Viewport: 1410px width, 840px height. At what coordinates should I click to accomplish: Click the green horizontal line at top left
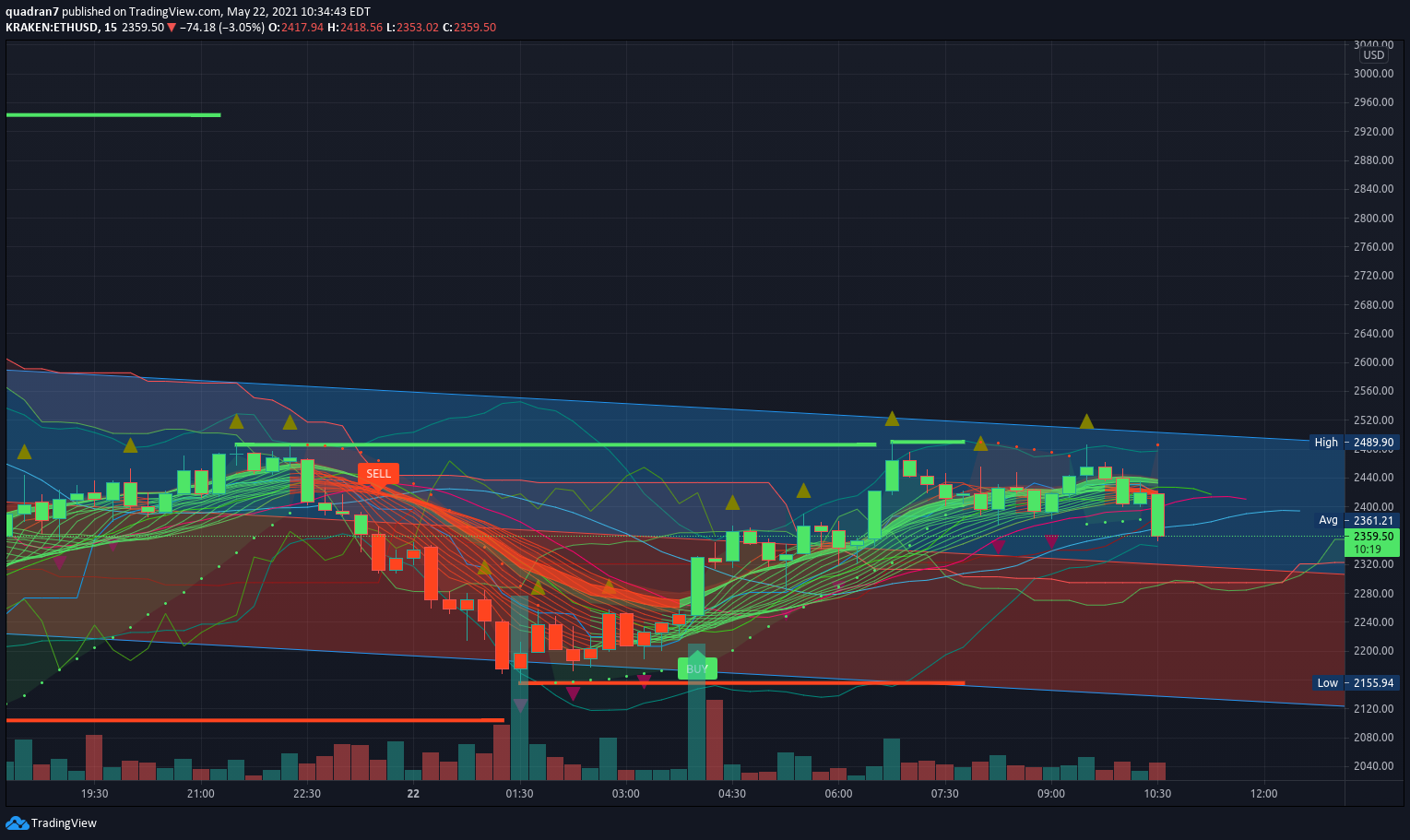[x=113, y=115]
